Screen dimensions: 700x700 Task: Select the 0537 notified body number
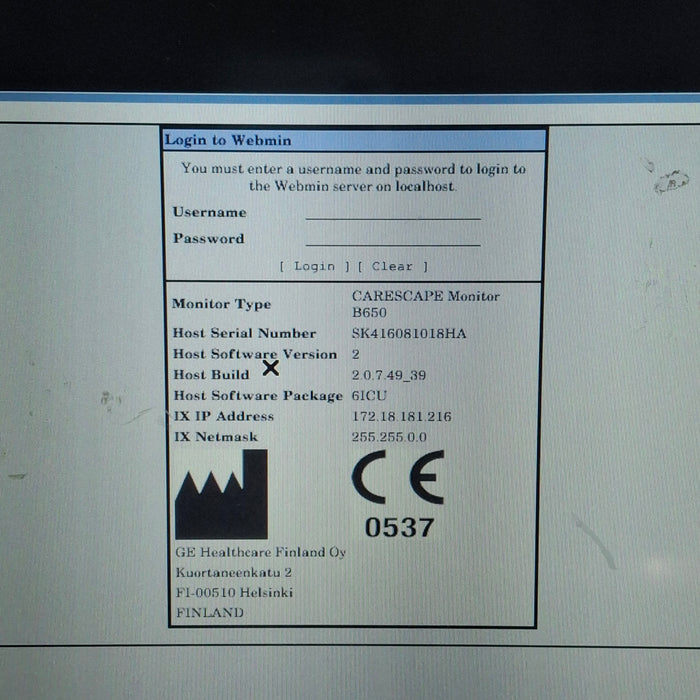pos(398,529)
